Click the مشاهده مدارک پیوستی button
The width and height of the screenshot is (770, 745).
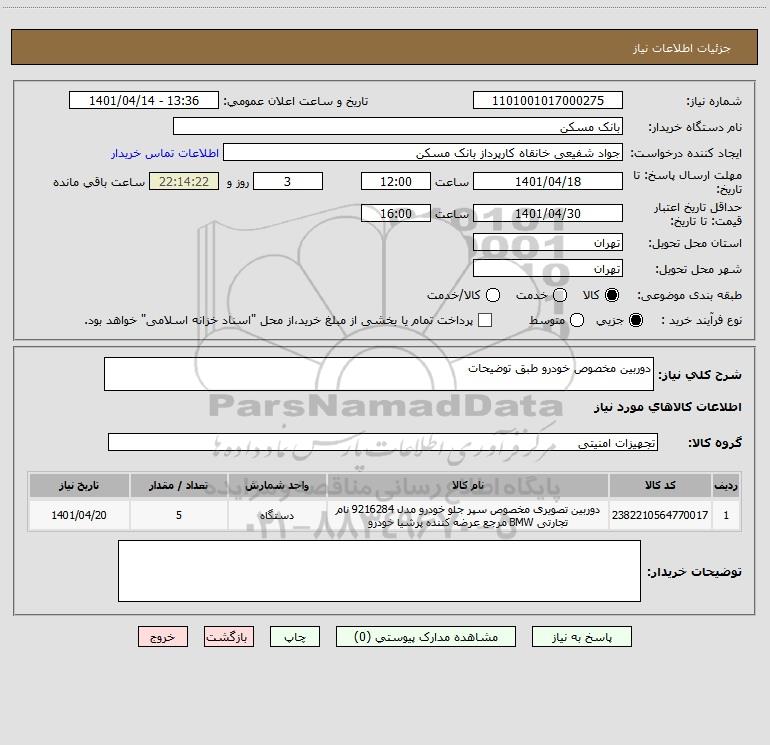coord(426,637)
